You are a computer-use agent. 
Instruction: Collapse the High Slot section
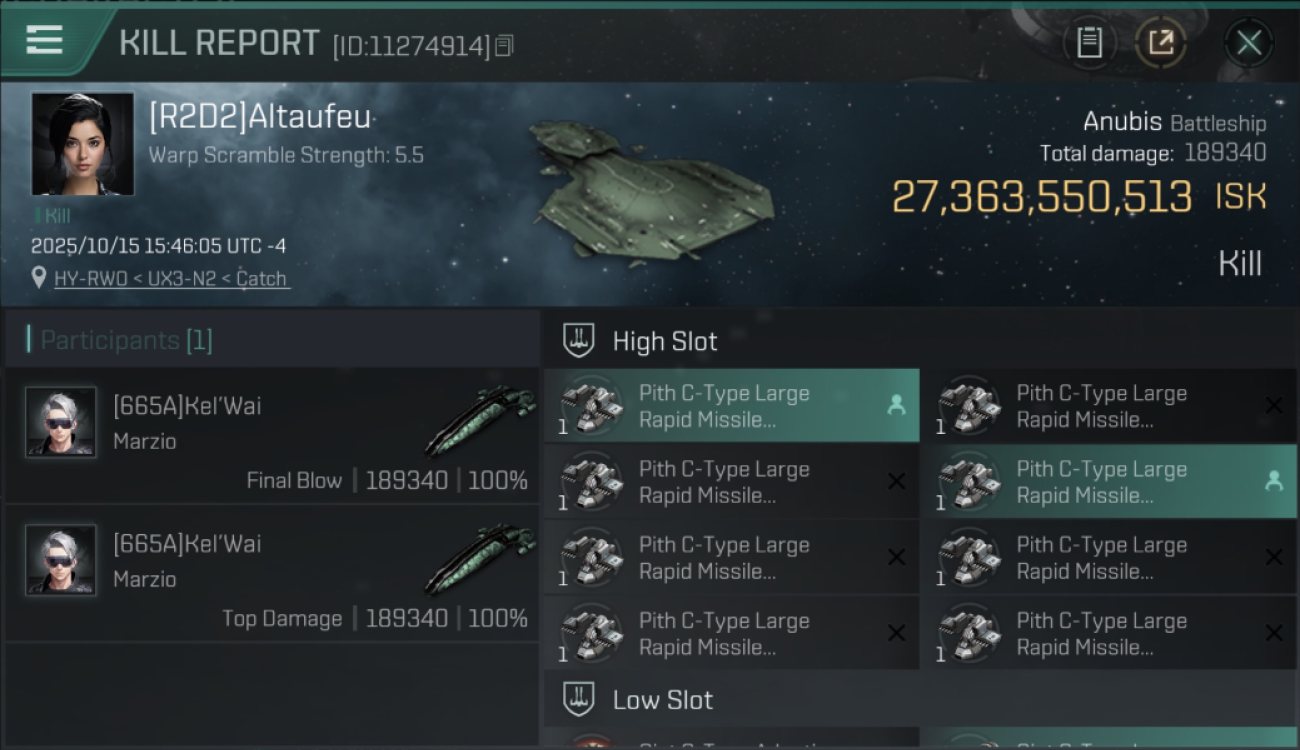665,341
